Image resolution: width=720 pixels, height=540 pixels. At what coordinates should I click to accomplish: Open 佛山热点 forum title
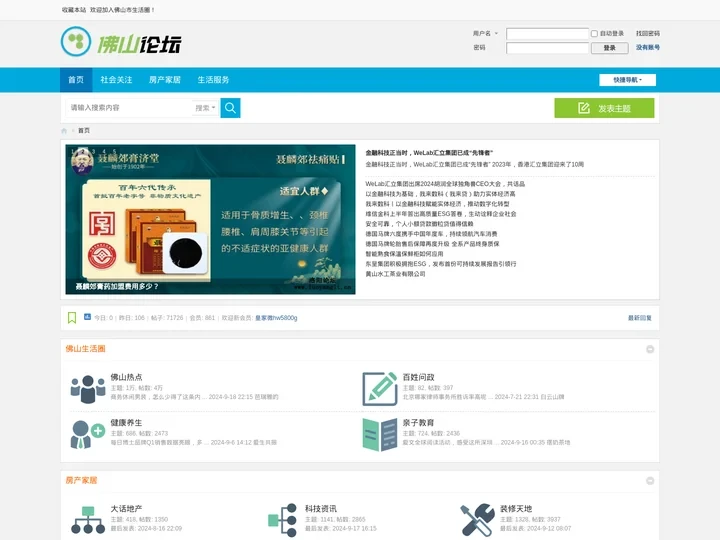pos(126,377)
